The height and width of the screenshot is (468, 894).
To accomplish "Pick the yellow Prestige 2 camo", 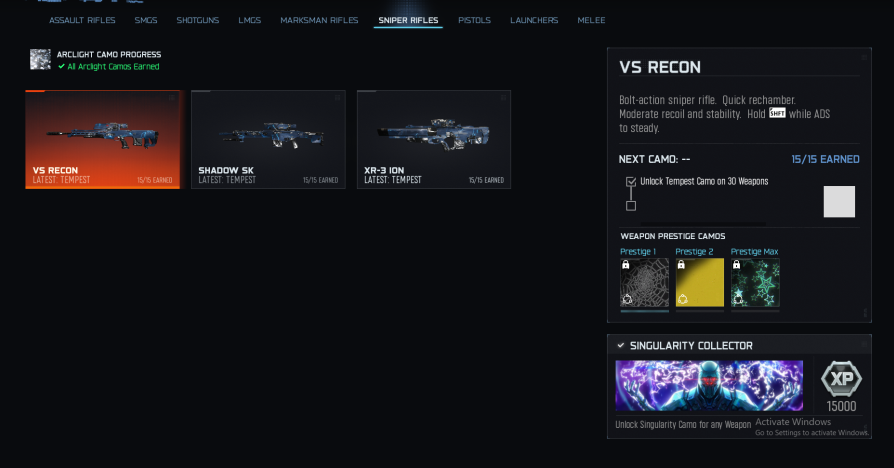I will point(700,283).
